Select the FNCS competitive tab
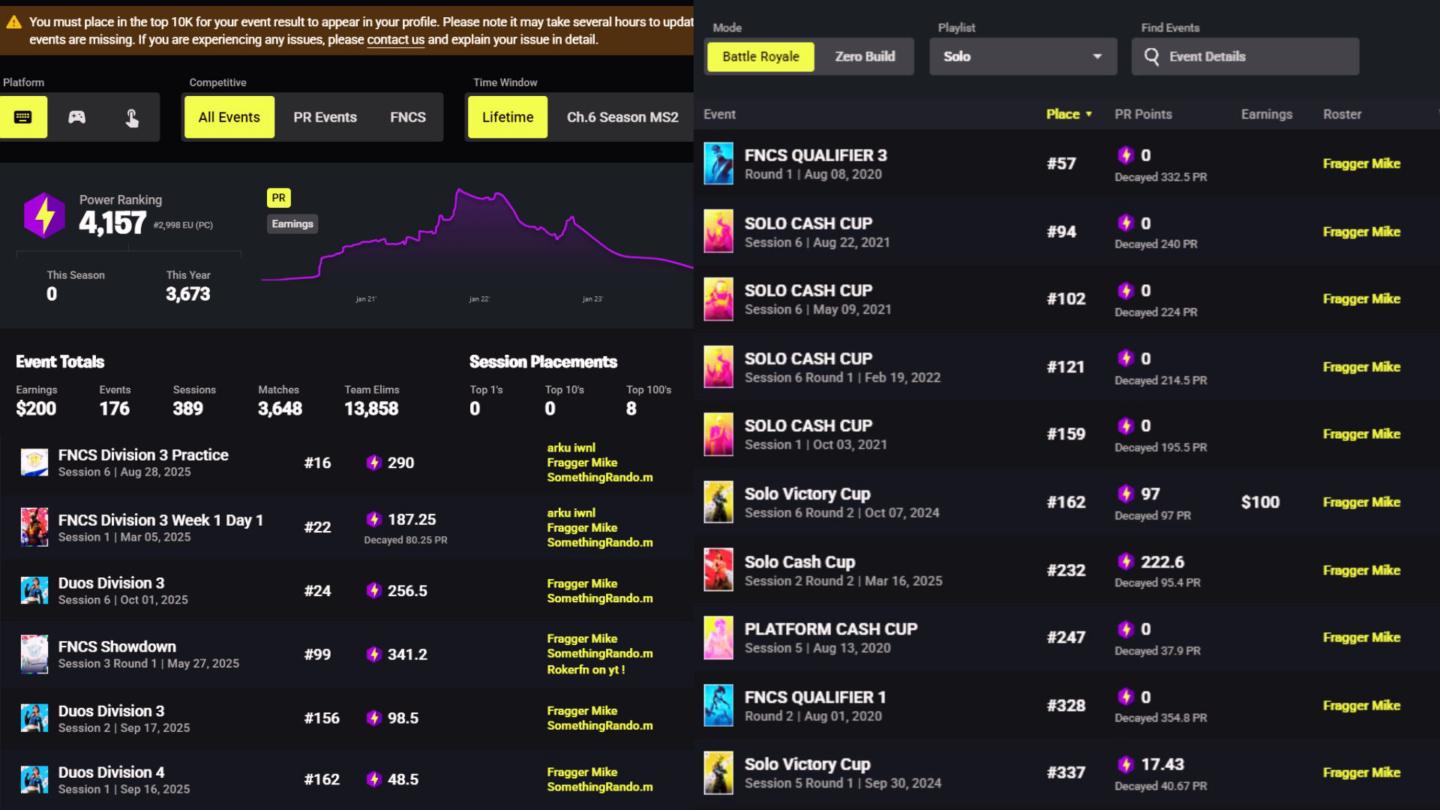Image resolution: width=1440 pixels, height=810 pixels. [408, 117]
